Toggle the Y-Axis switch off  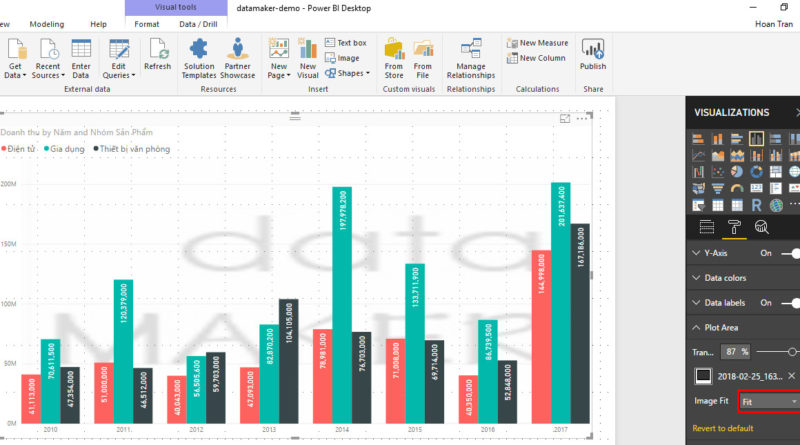[x=788, y=253]
